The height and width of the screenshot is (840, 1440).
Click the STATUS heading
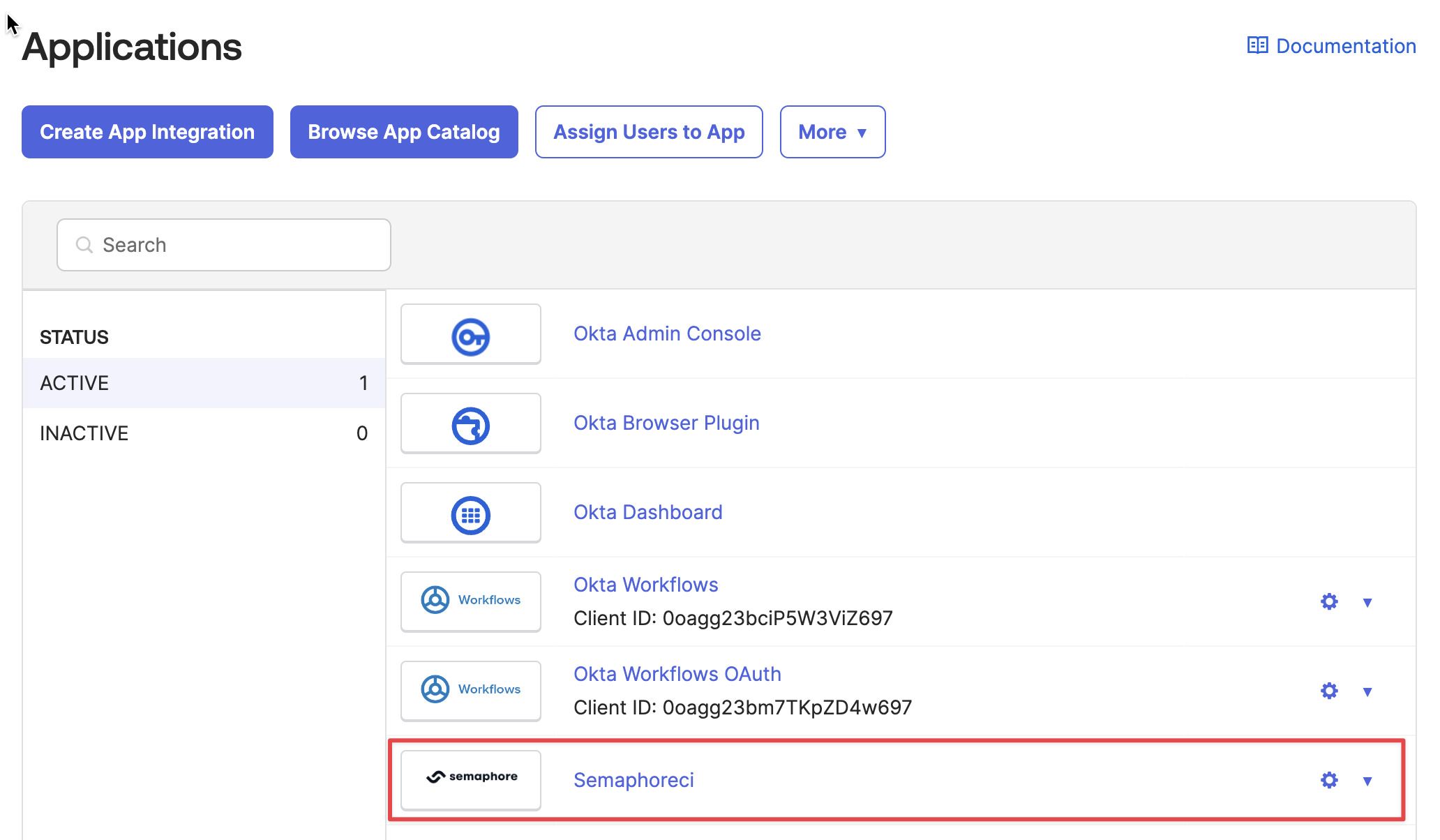coord(74,337)
